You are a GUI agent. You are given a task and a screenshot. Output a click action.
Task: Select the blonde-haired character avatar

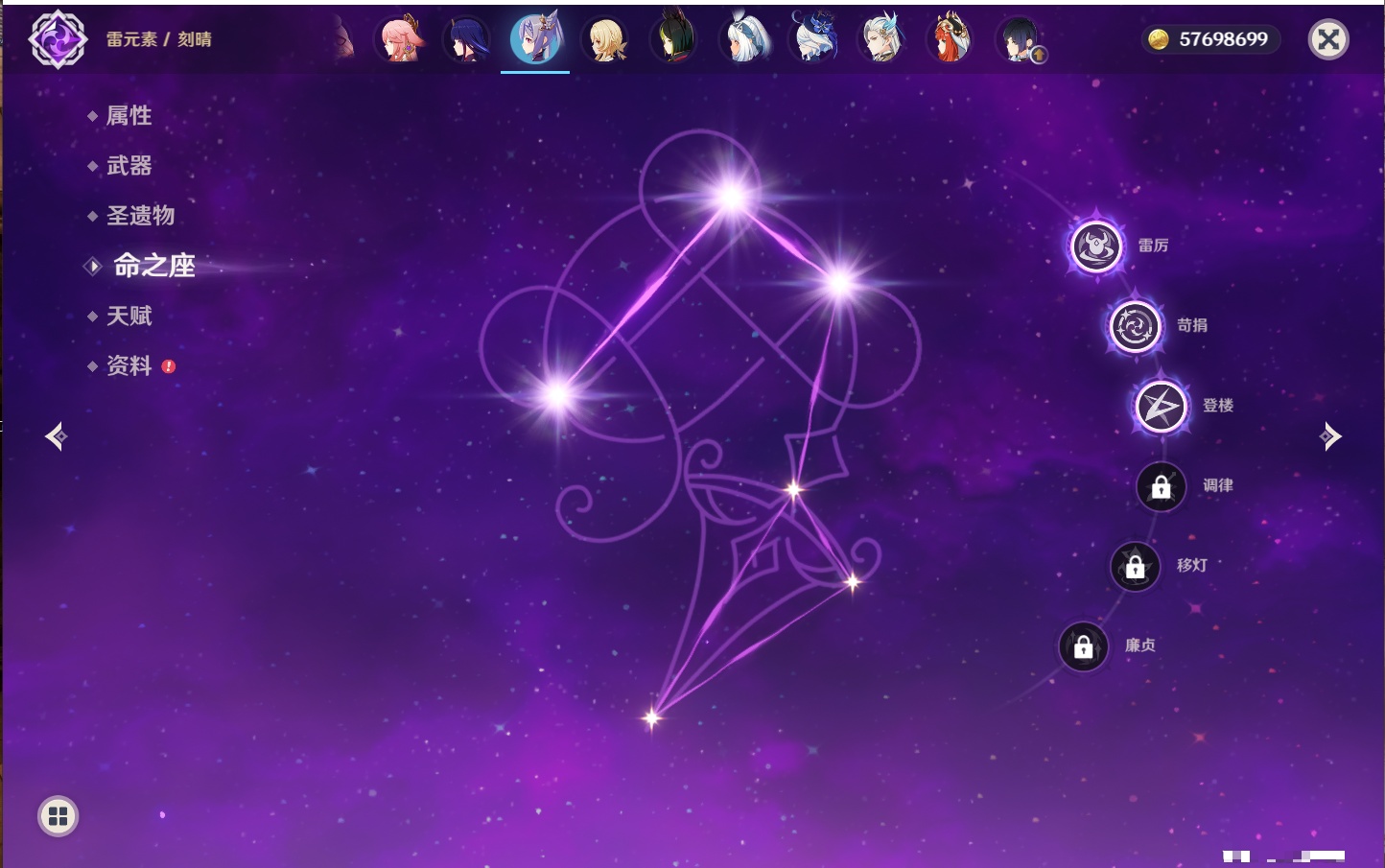pos(605,39)
